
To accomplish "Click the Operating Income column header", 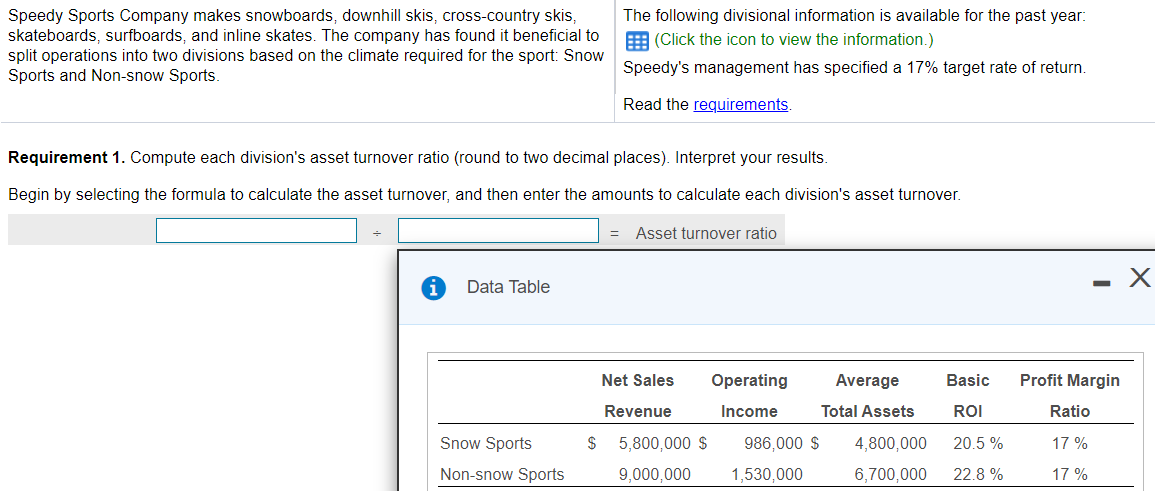I will point(749,396).
